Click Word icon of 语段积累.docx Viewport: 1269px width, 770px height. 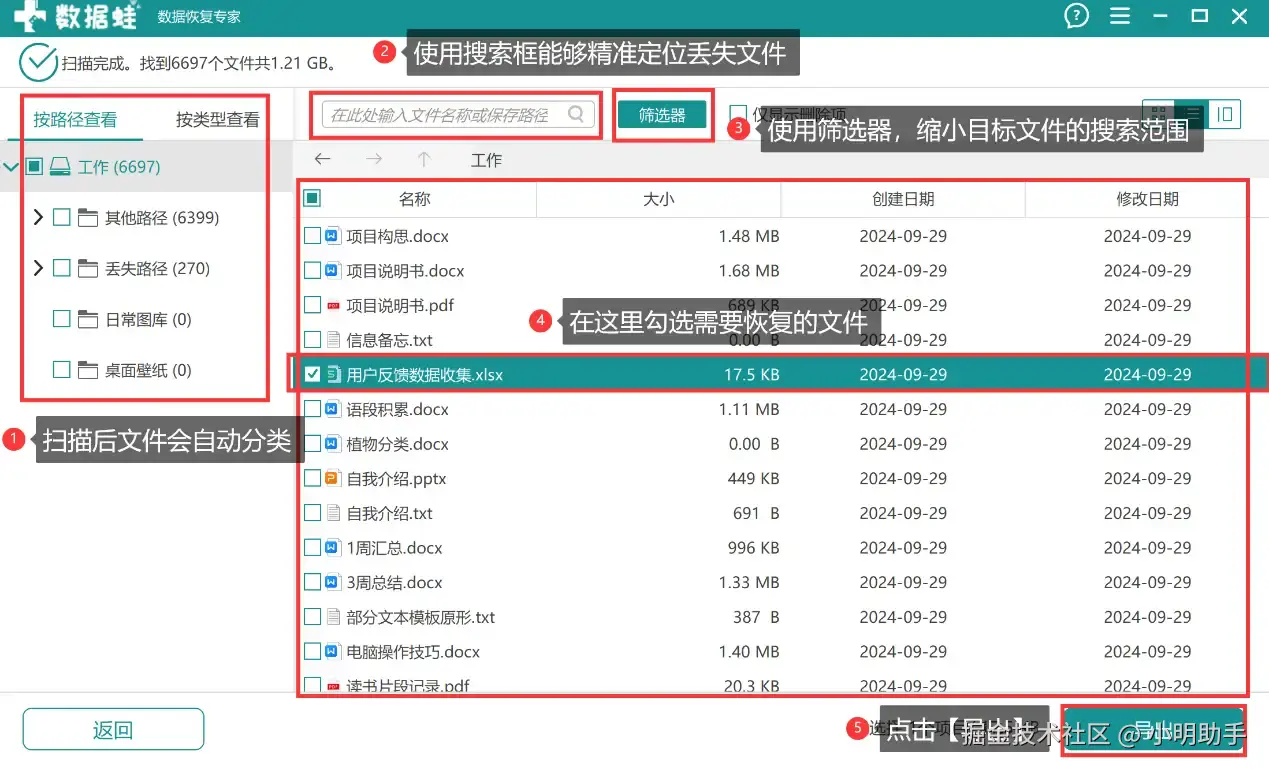point(334,410)
